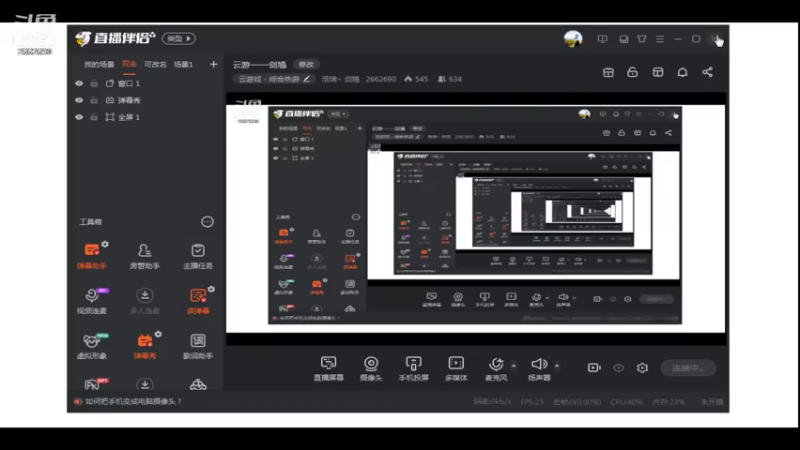This screenshot has width=800, height=450.
Task: Add 直播屏幕 screen capture source
Action: pyautogui.click(x=329, y=368)
